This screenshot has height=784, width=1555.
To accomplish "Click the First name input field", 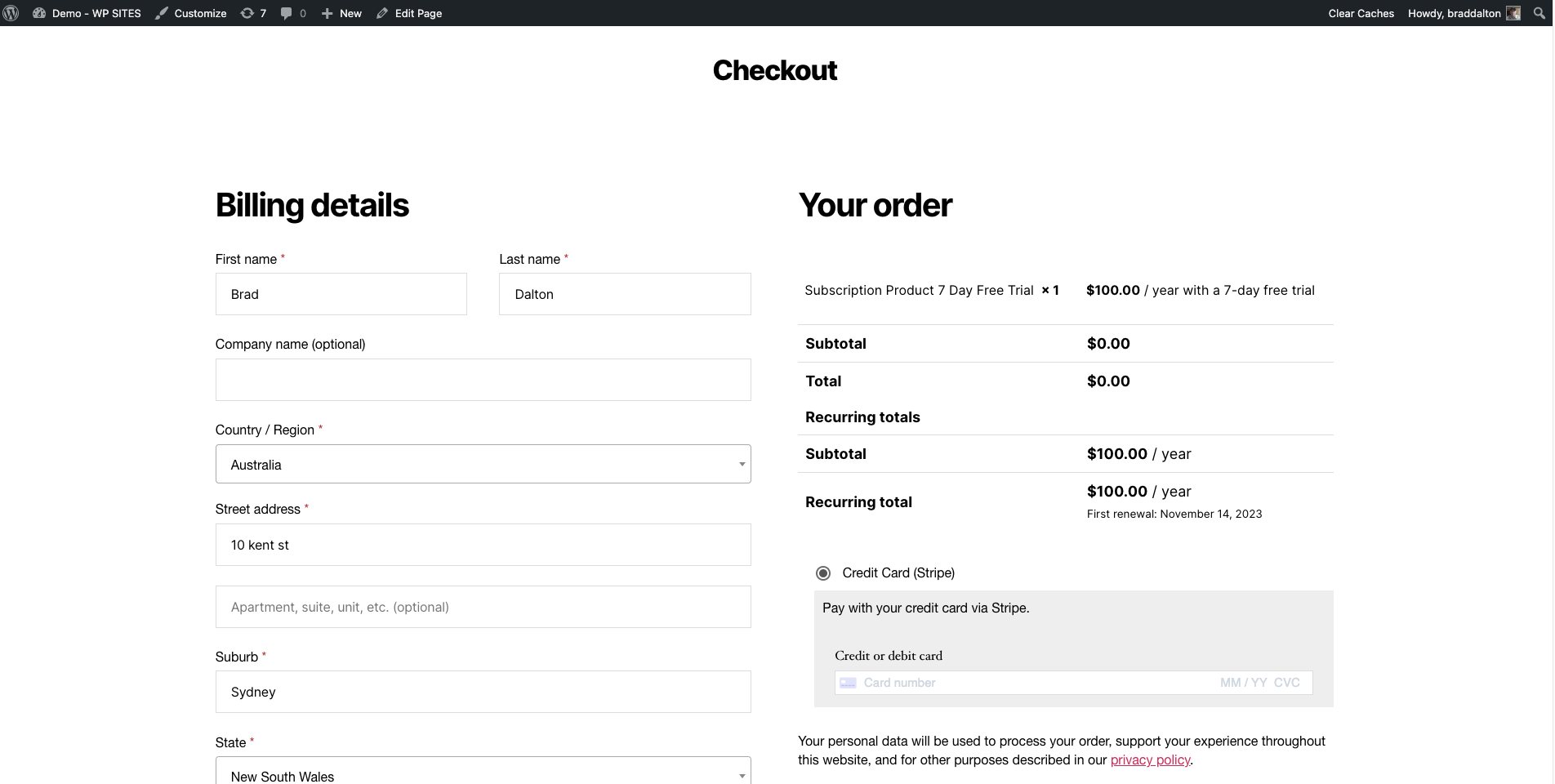I will pyautogui.click(x=341, y=295).
